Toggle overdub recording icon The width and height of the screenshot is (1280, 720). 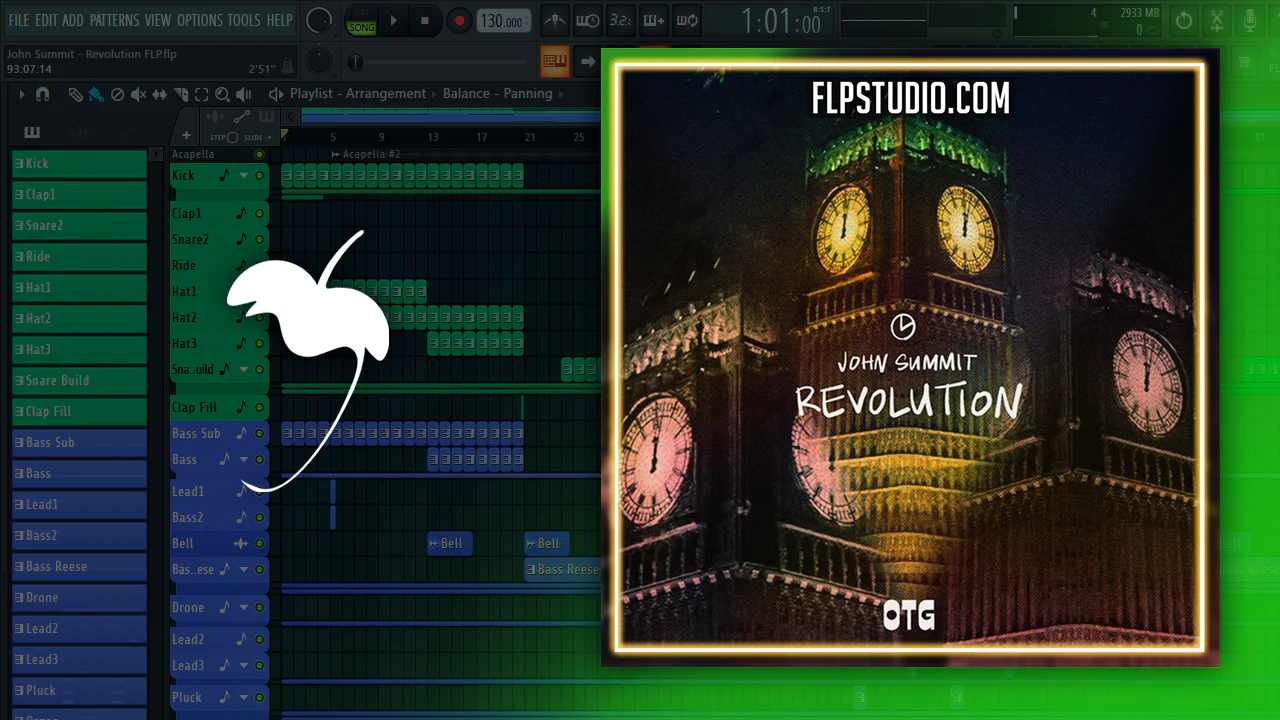click(x=653, y=20)
